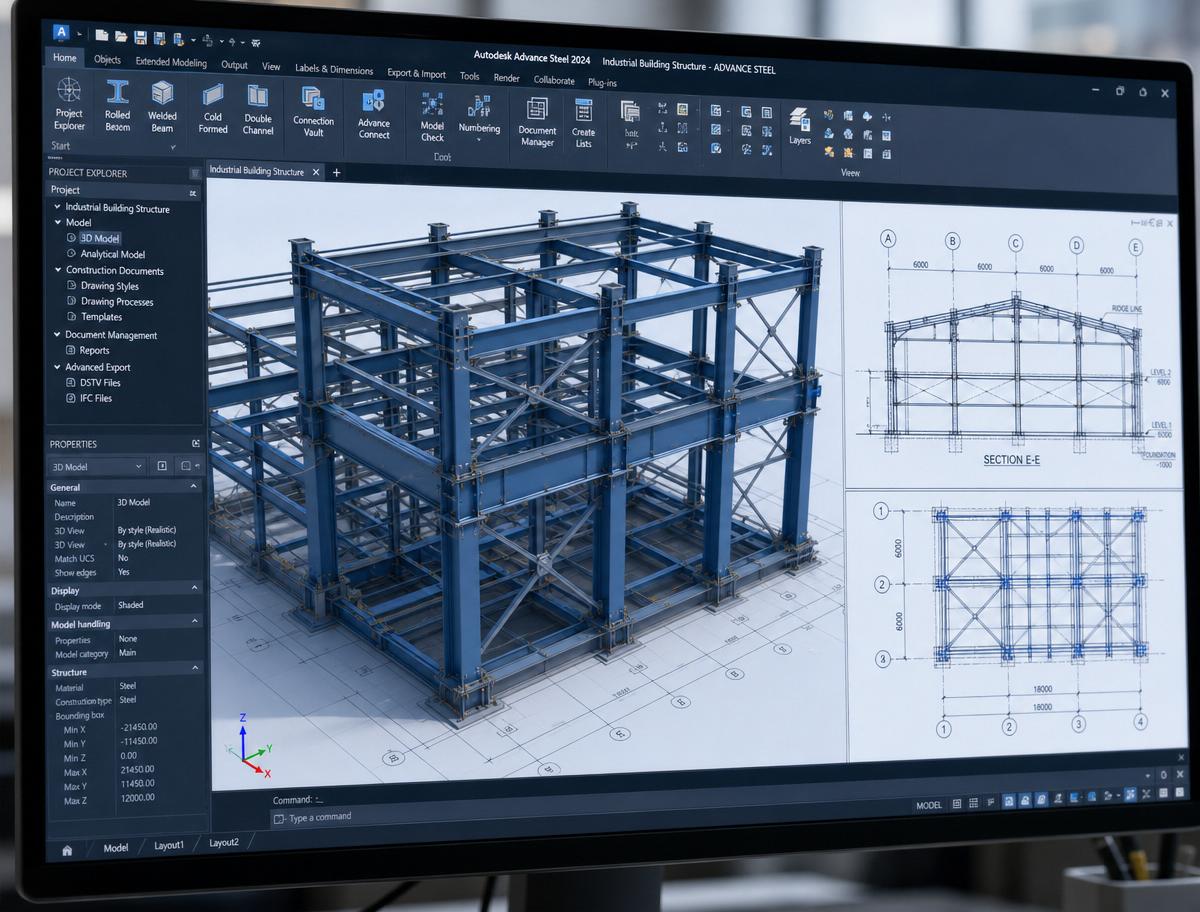This screenshot has height=912, width=1200.
Task: Click the command line prompt icon
Action: [280, 817]
